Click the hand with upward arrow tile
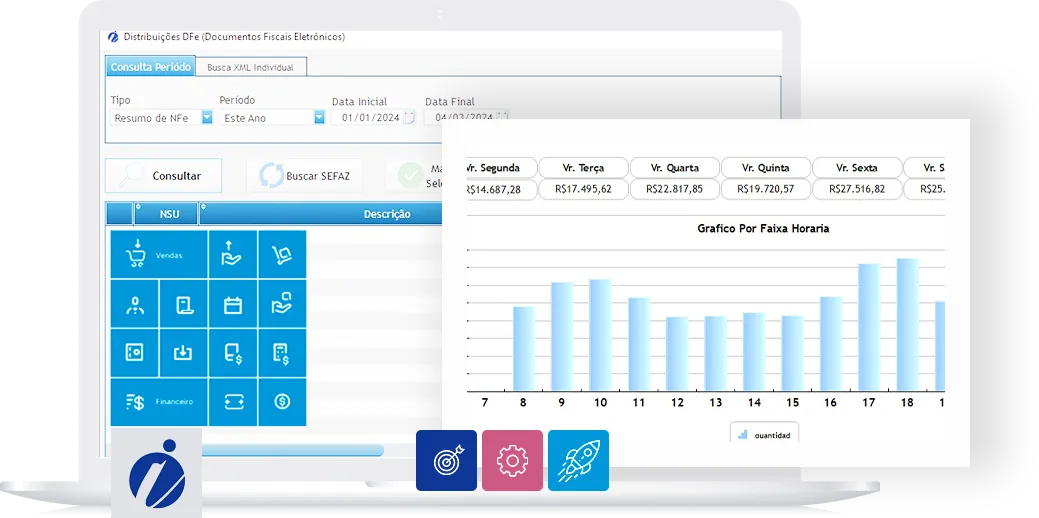Viewport: 1039px width, 518px height. coord(233,254)
